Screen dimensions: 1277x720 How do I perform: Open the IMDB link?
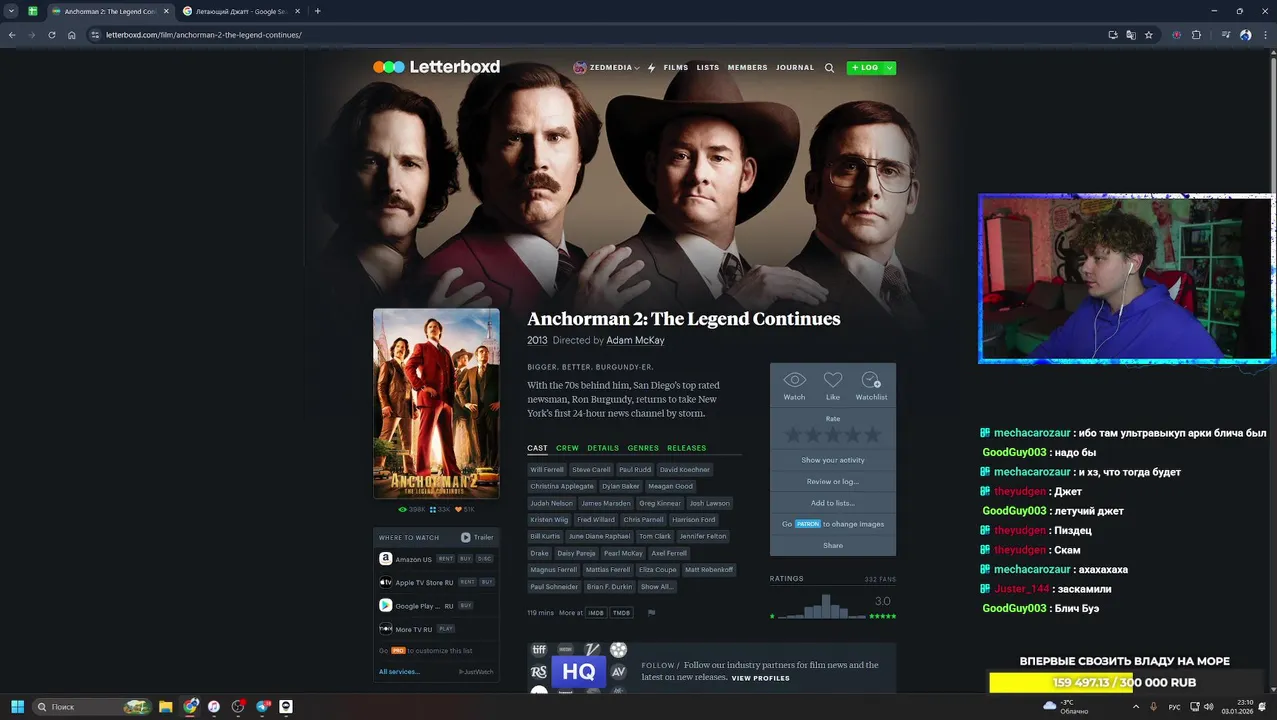(596, 613)
